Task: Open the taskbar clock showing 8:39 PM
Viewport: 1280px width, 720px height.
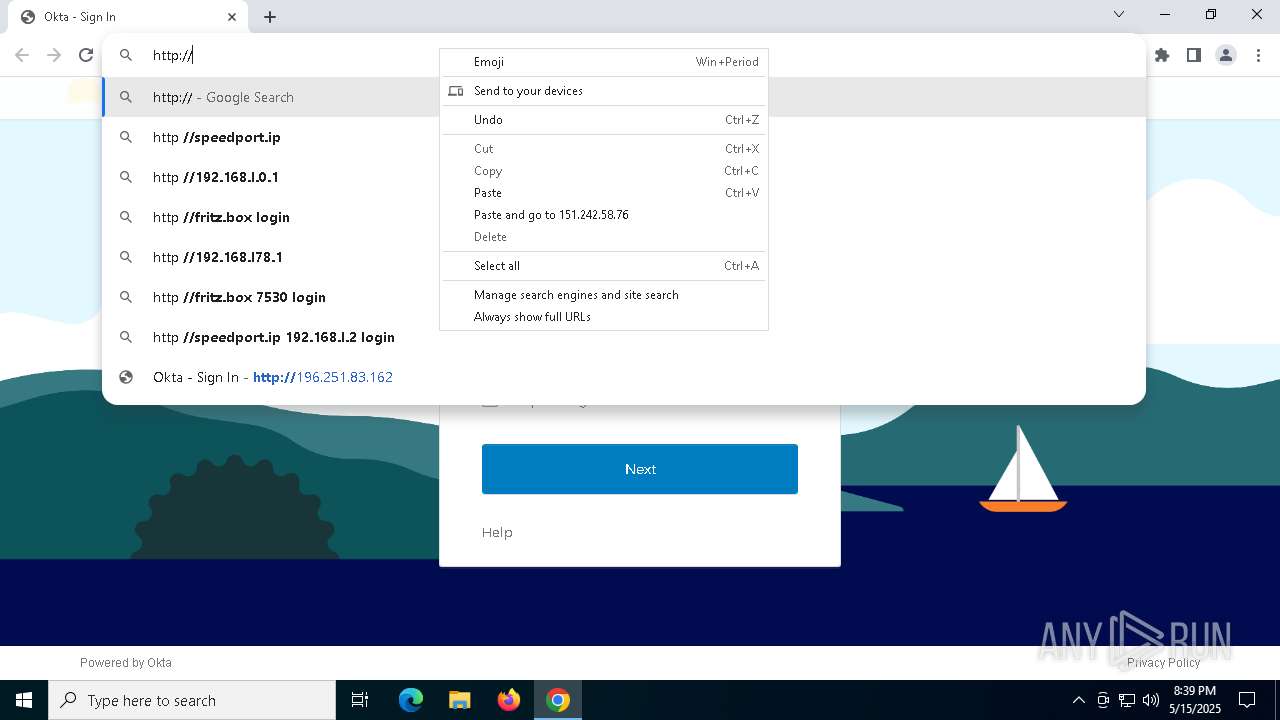Action: coord(1195,700)
